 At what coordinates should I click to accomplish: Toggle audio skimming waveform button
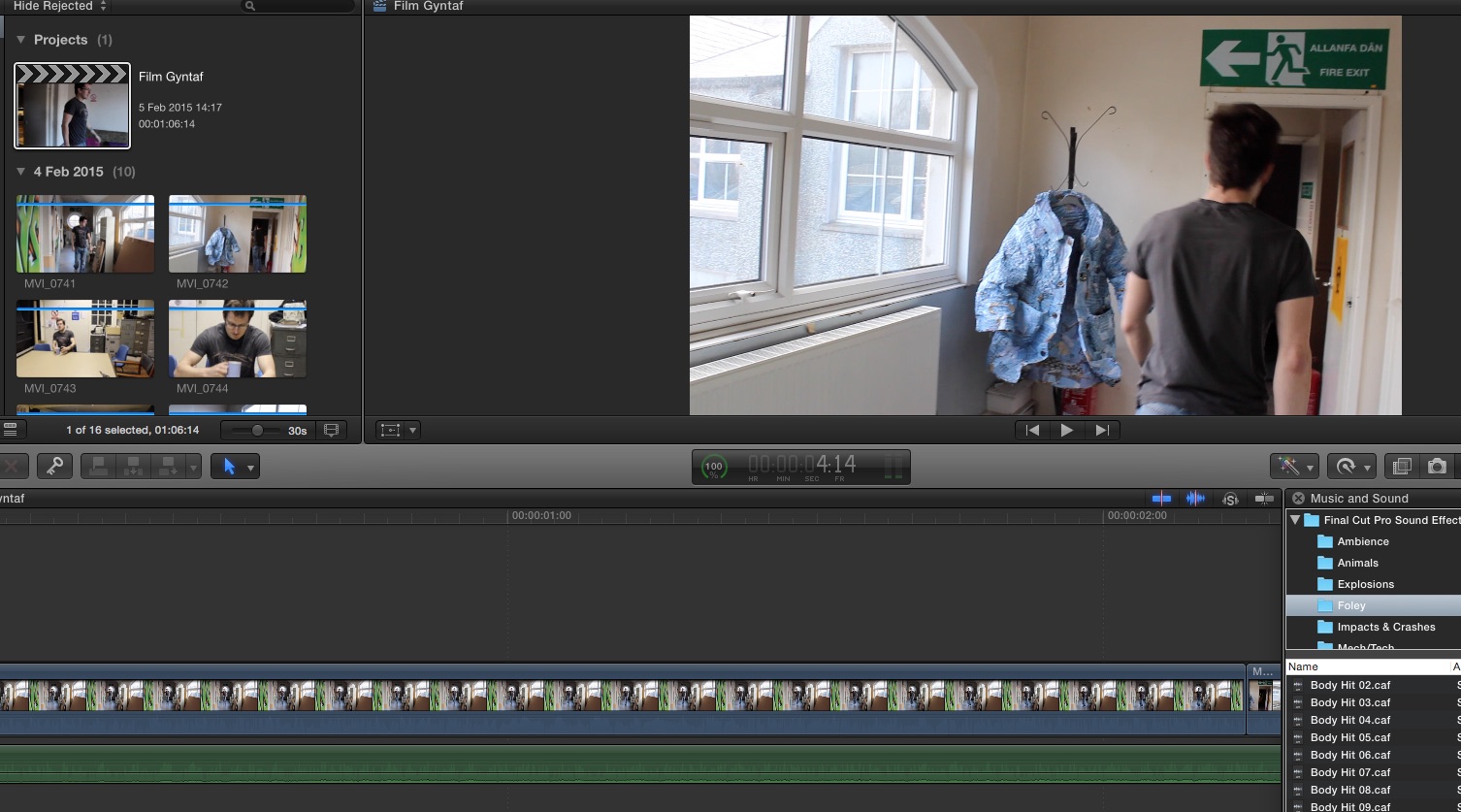click(x=1195, y=499)
